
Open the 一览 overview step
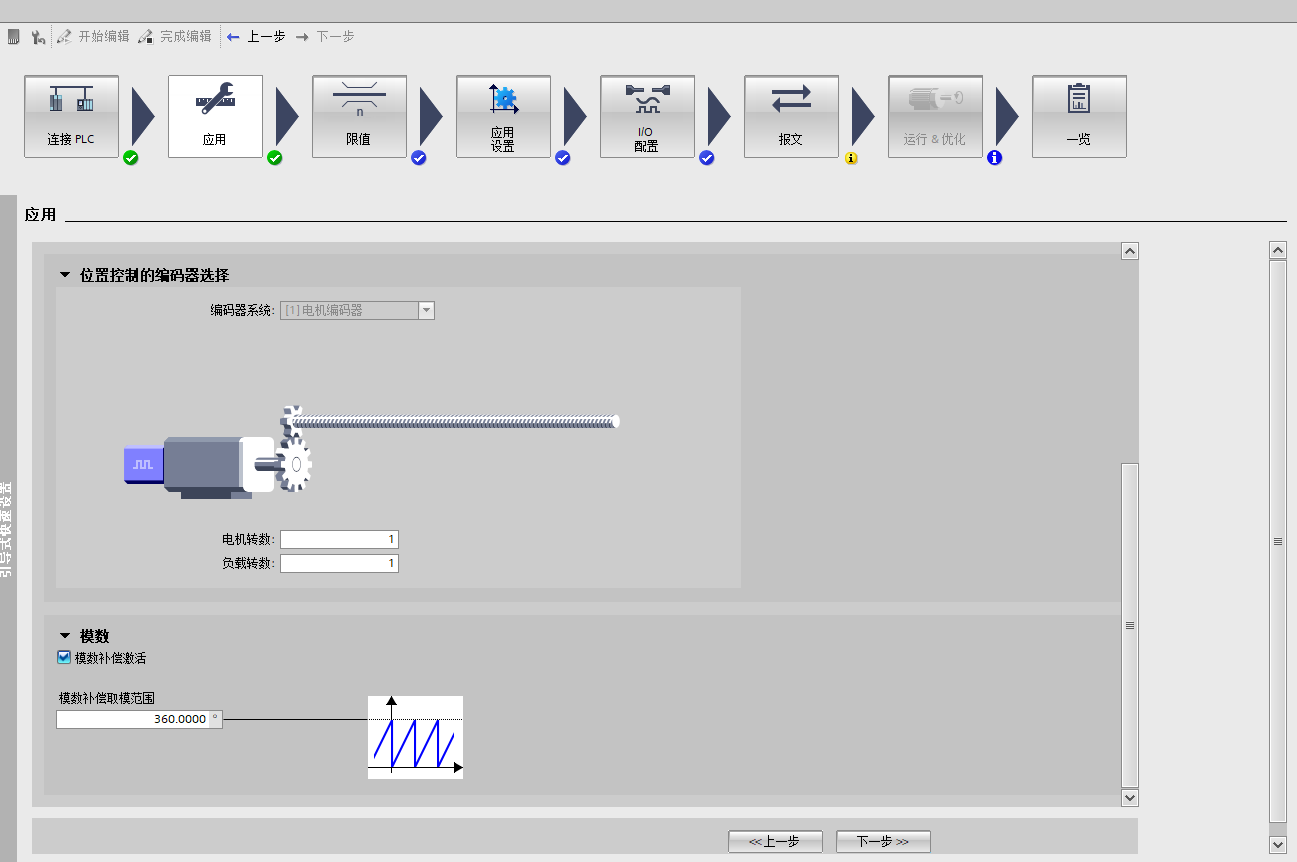coord(1079,116)
